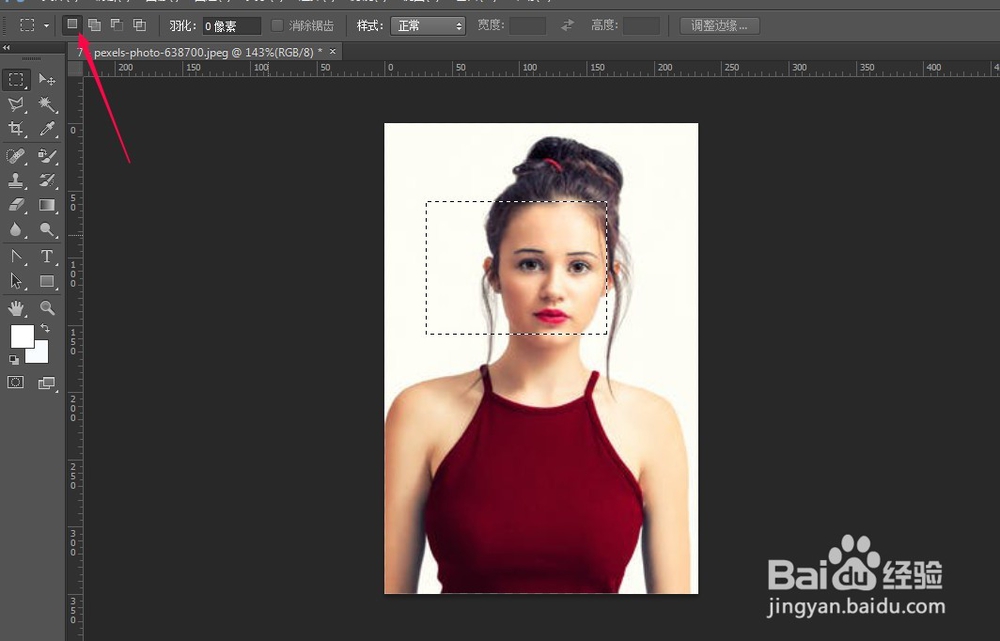Select the Color Replacement brush tool
1000x641 pixels.
(47, 156)
